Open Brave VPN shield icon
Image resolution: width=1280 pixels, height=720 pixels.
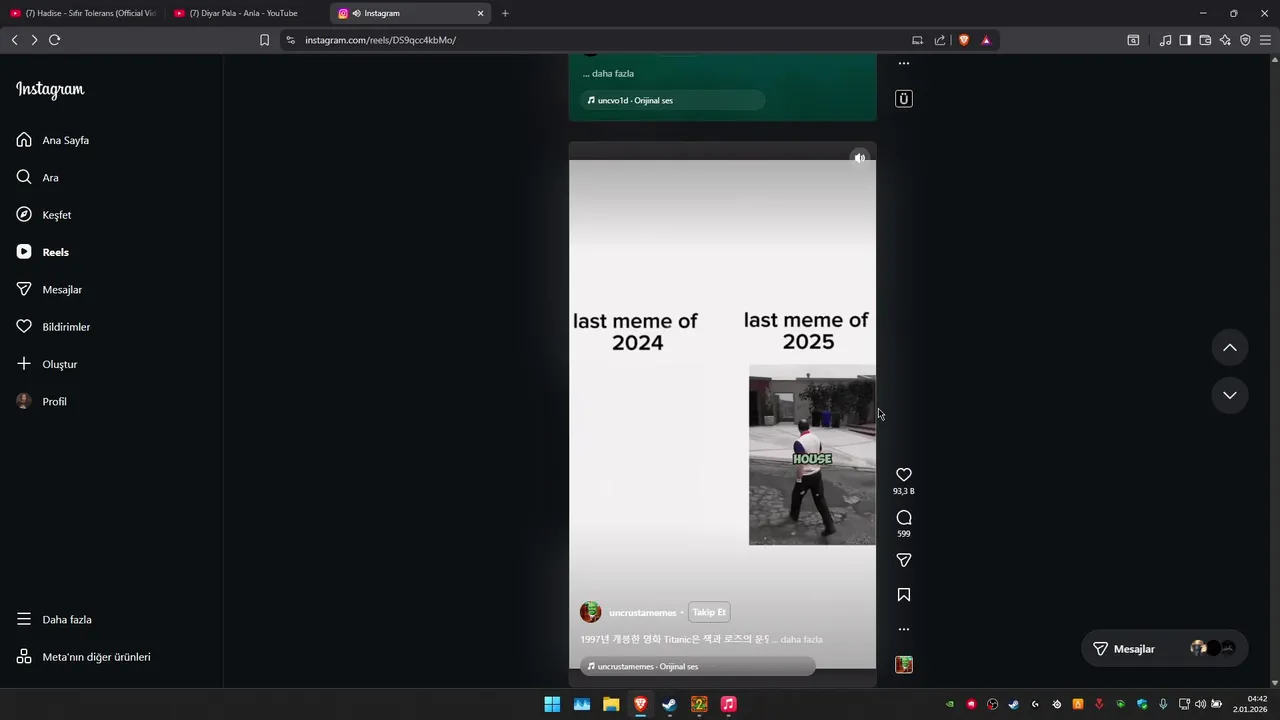[1245, 40]
